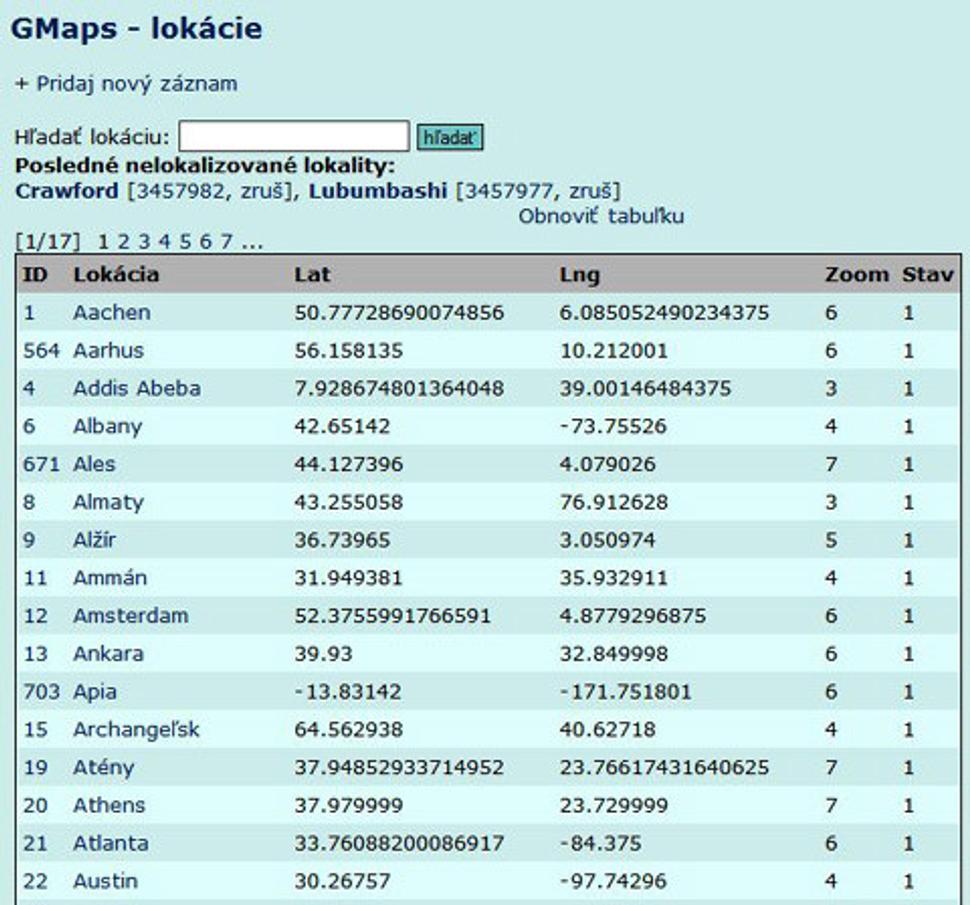
Task: Click the '+ Pridaj nový záznam' link
Action: click(x=126, y=84)
